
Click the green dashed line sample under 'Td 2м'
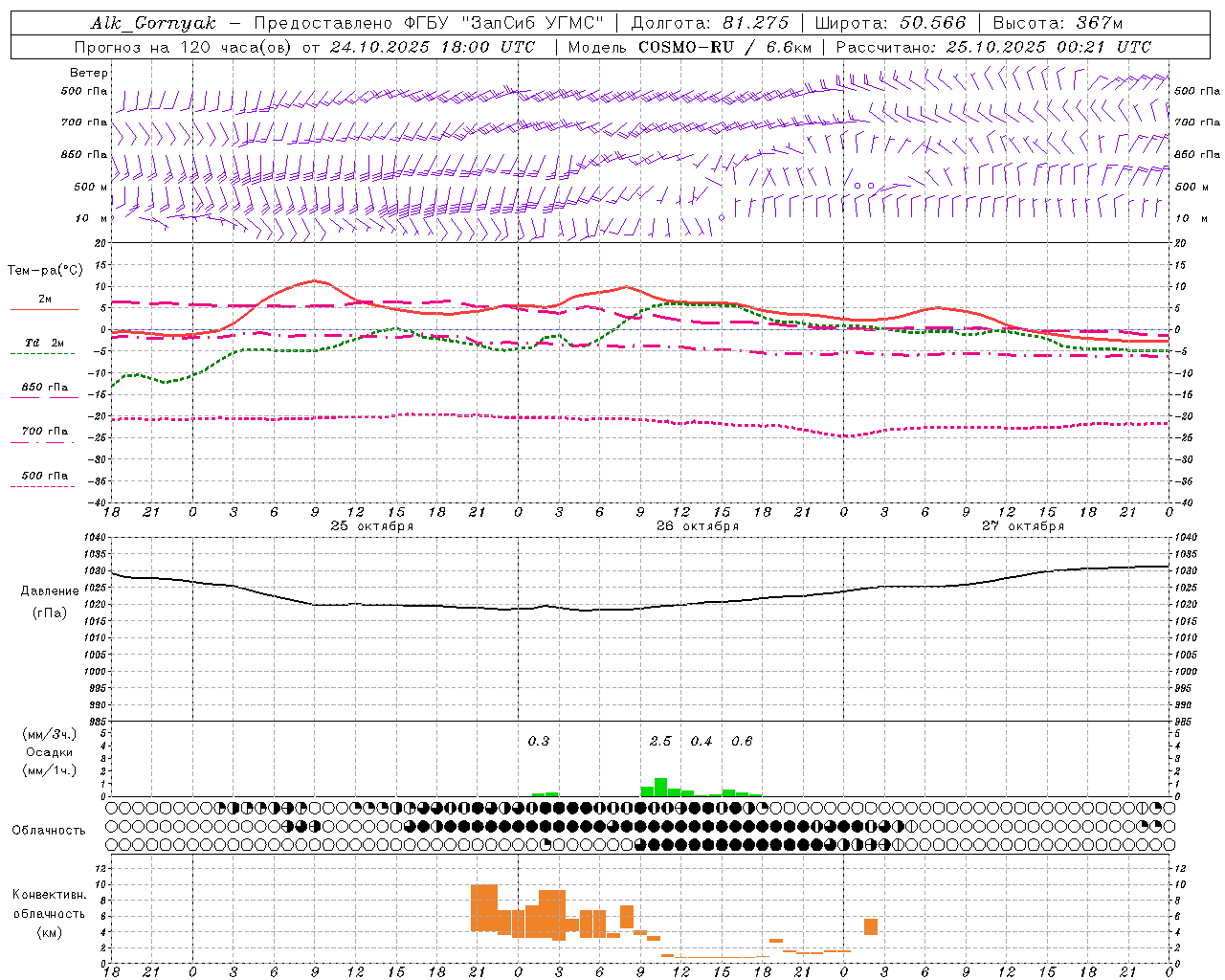click(42, 353)
